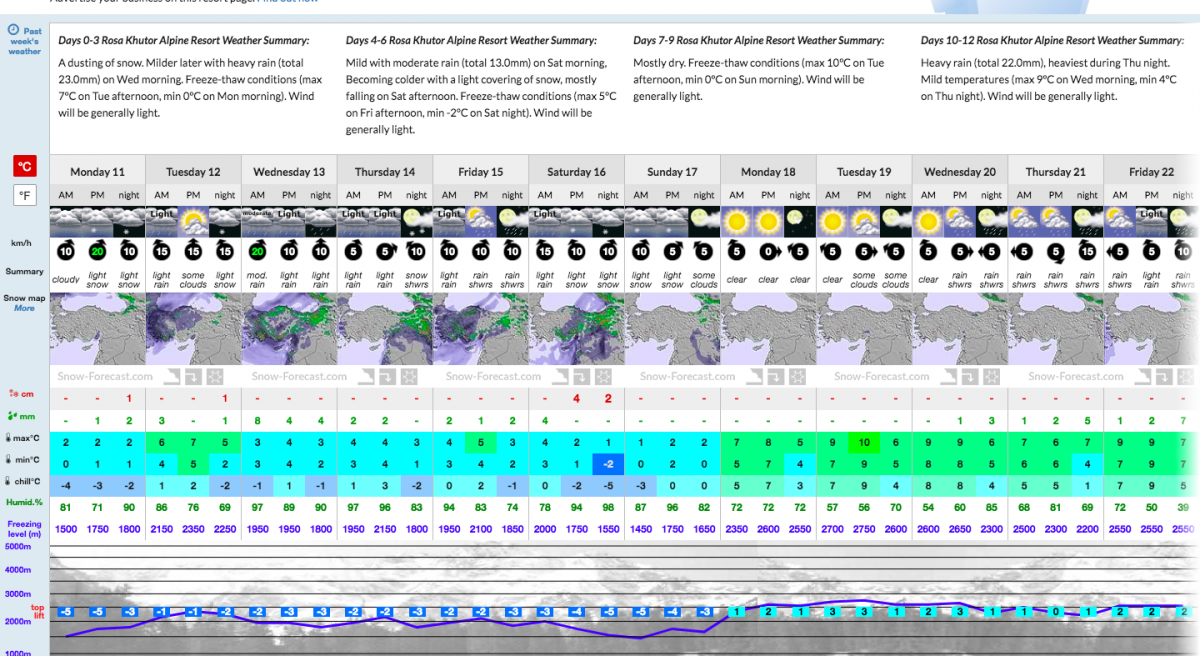Viewport: 1200px width, 656px height.
Task: Click the Days 7-9 Weather Summary heading
Action: 759,41
